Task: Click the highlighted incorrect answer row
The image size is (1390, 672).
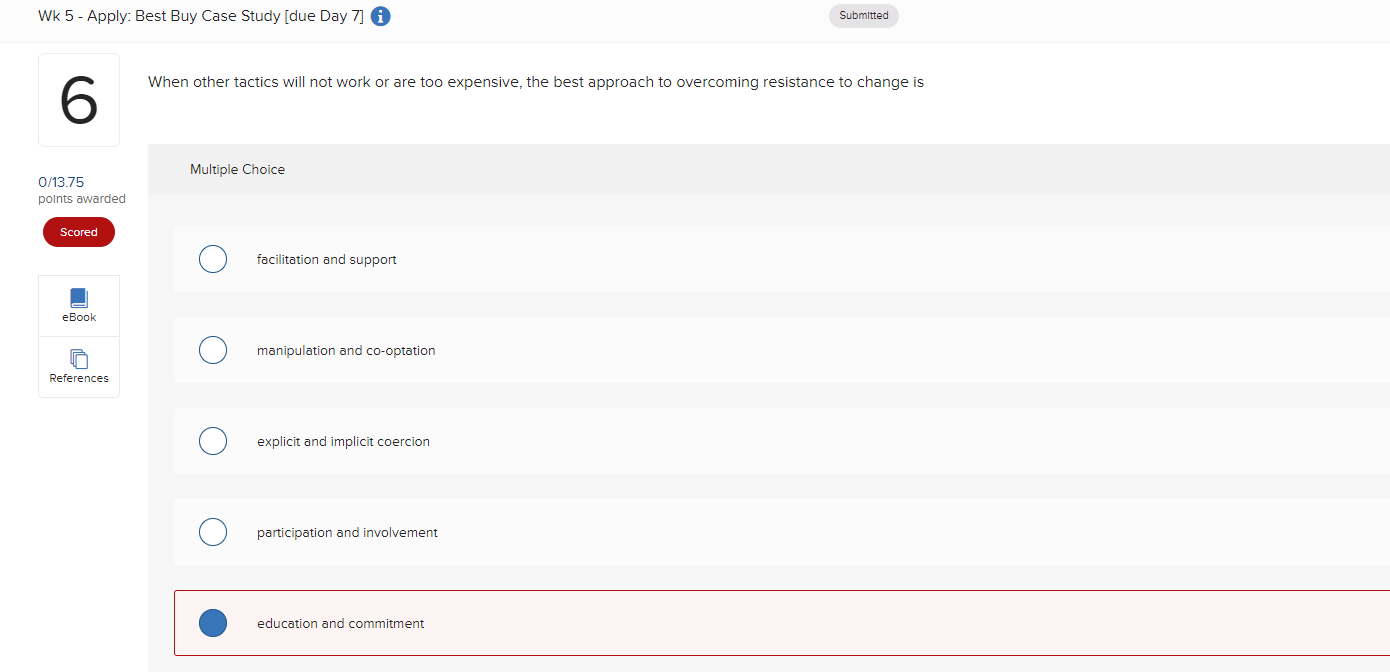Action: (700, 622)
